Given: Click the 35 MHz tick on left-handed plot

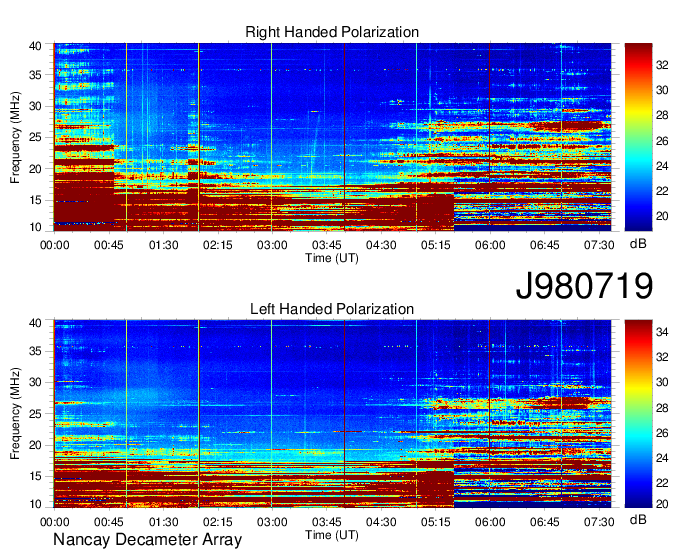Looking at the screenshot, I should 35,351.
